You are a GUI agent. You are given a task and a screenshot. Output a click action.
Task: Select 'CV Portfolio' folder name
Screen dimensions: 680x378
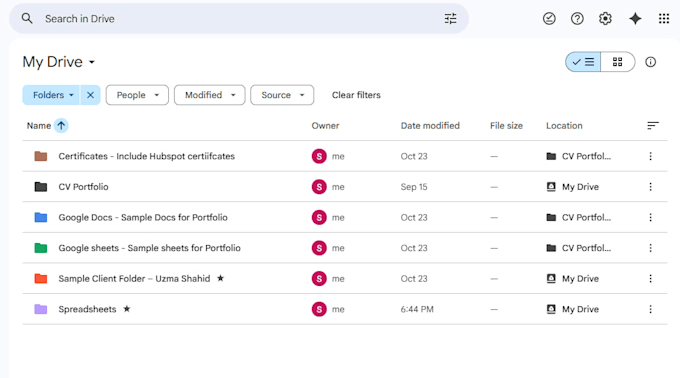[83, 187]
